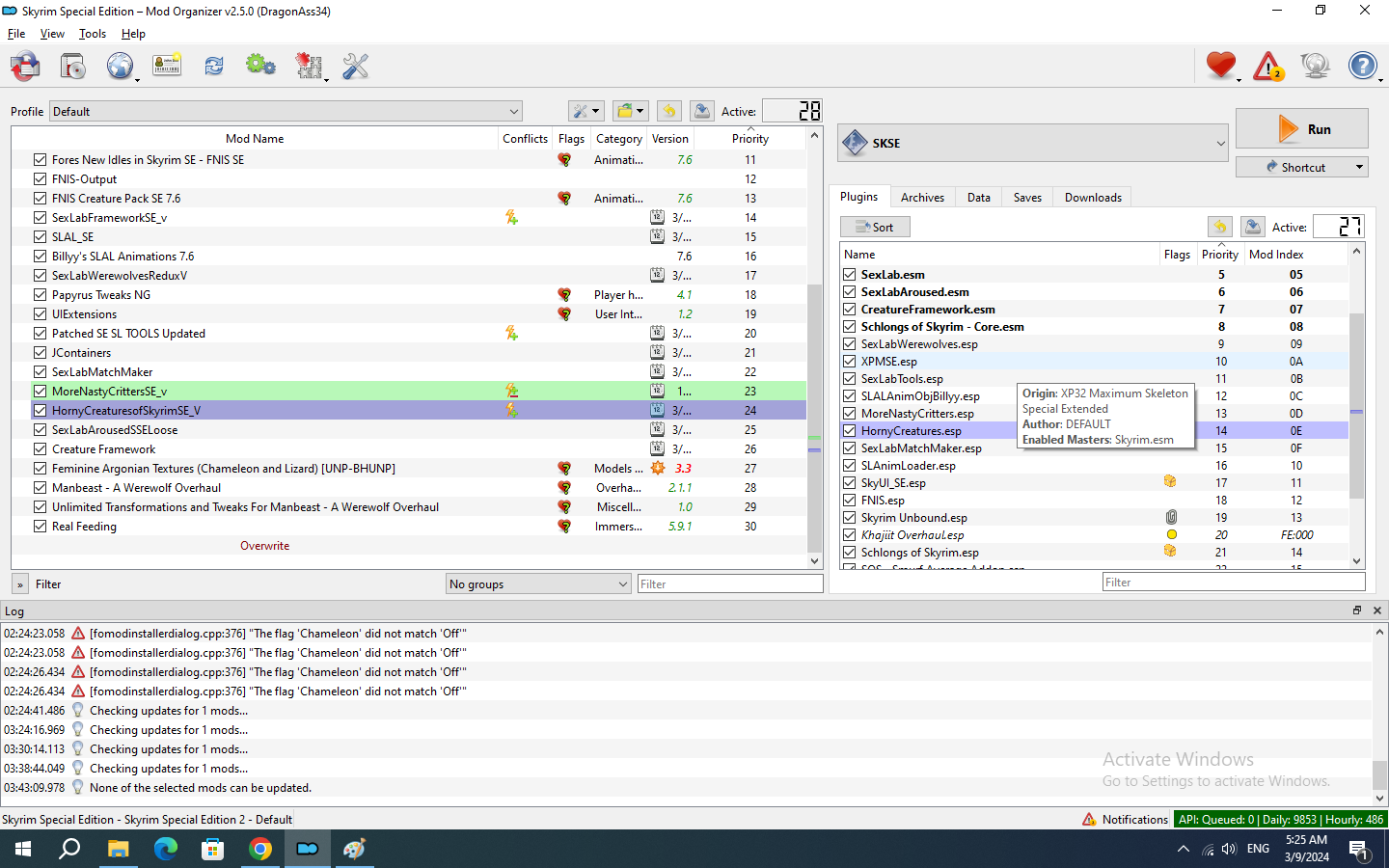Viewport: 1389px width, 868px height.
Task: Toggle the SkyUI_SE.esp plugin checkbox
Action: pyautogui.click(x=850, y=483)
